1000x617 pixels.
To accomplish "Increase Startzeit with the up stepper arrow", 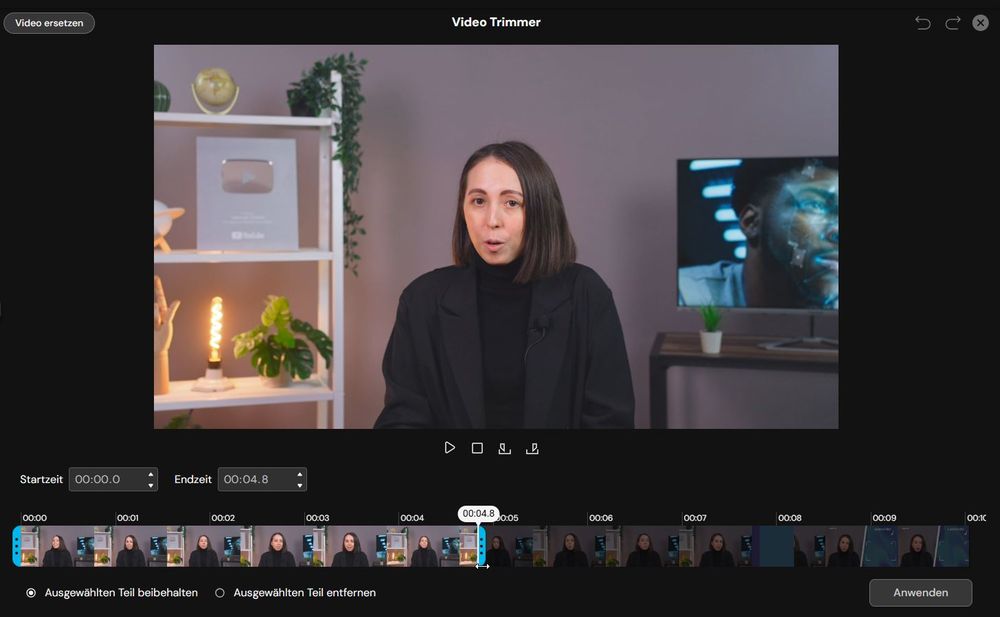I will pyautogui.click(x=150, y=474).
